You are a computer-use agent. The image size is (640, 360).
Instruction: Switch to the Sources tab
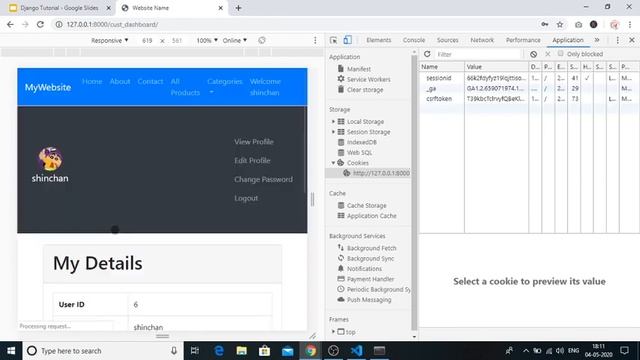pos(447,40)
